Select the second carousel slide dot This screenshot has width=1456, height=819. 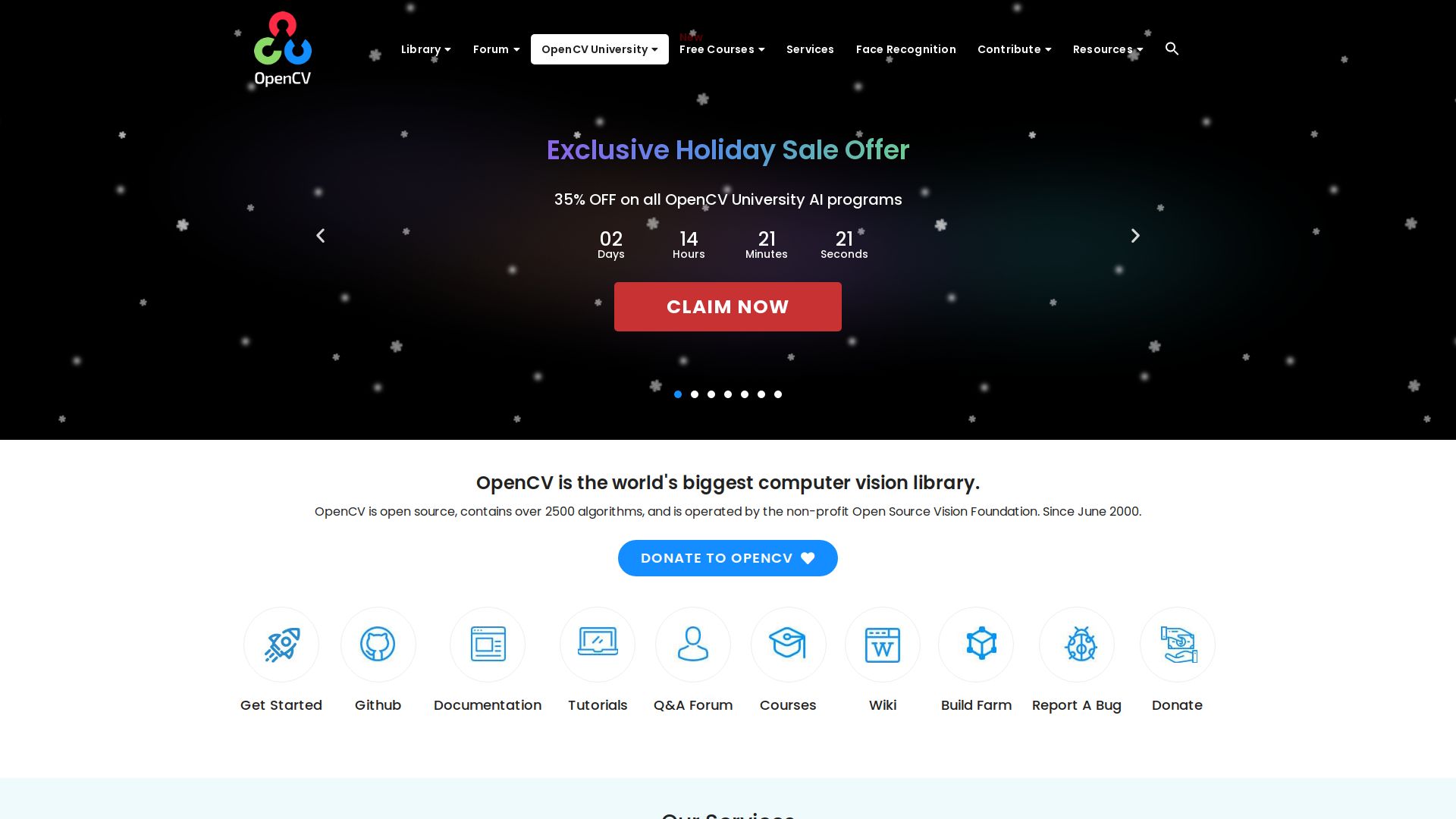[695, 394]
